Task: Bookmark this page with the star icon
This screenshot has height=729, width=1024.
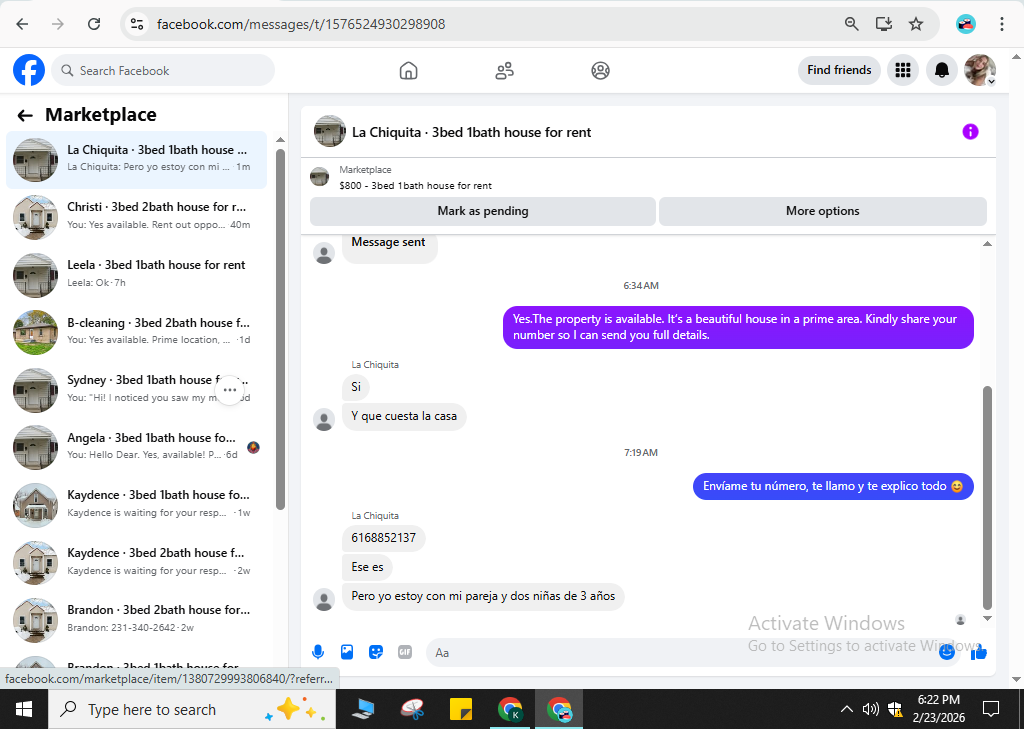Action: click(x=916, y=24)
